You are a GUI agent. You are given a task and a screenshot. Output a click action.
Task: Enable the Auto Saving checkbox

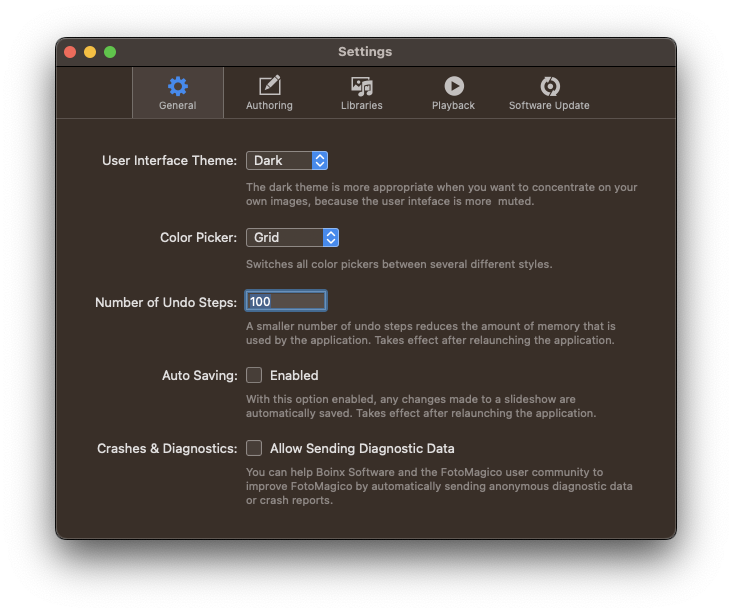click(x=254, y=375)
